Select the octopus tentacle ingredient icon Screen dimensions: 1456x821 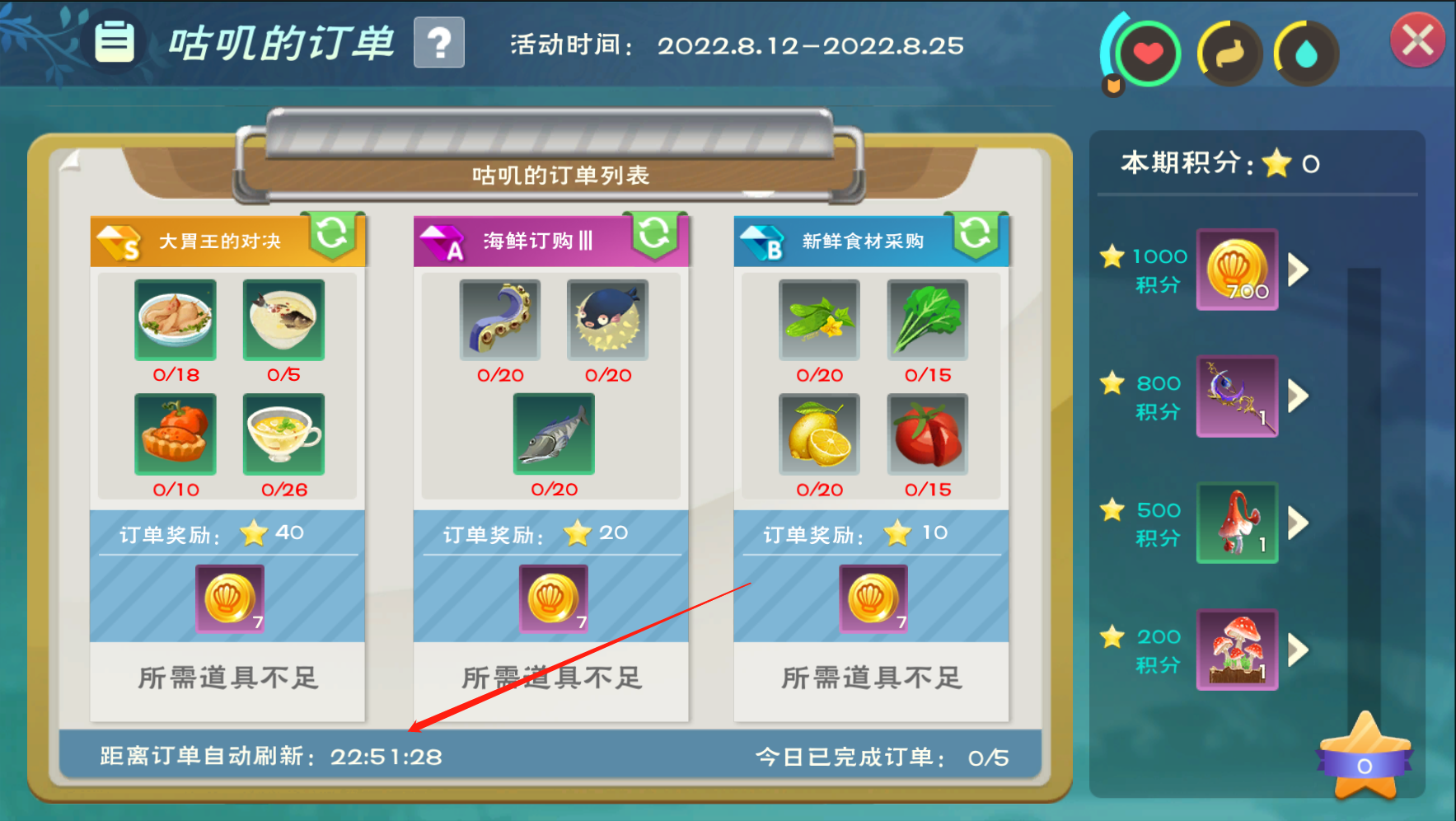(500, 320)
